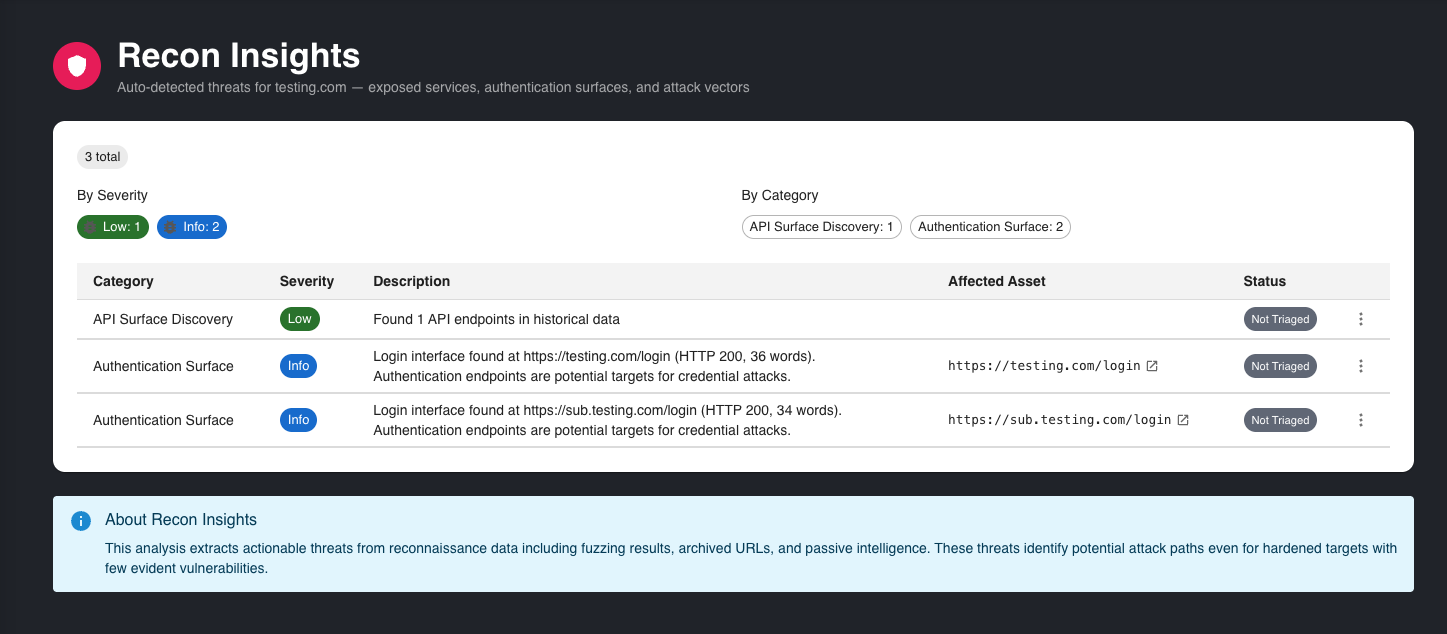Open the https://sub.testing.com/login asset link
This screenshot has height=634, width=1447.
click(1059, 420)
